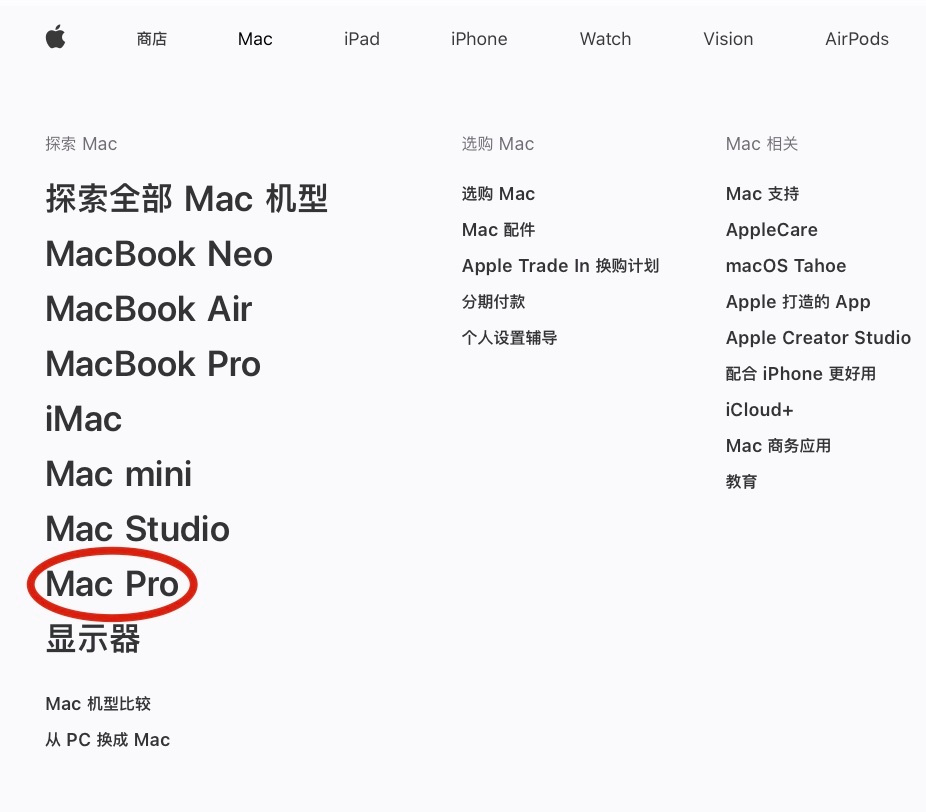Open the 商店 menu item
This screenshot has height=812, width=926.
(152, 39)
